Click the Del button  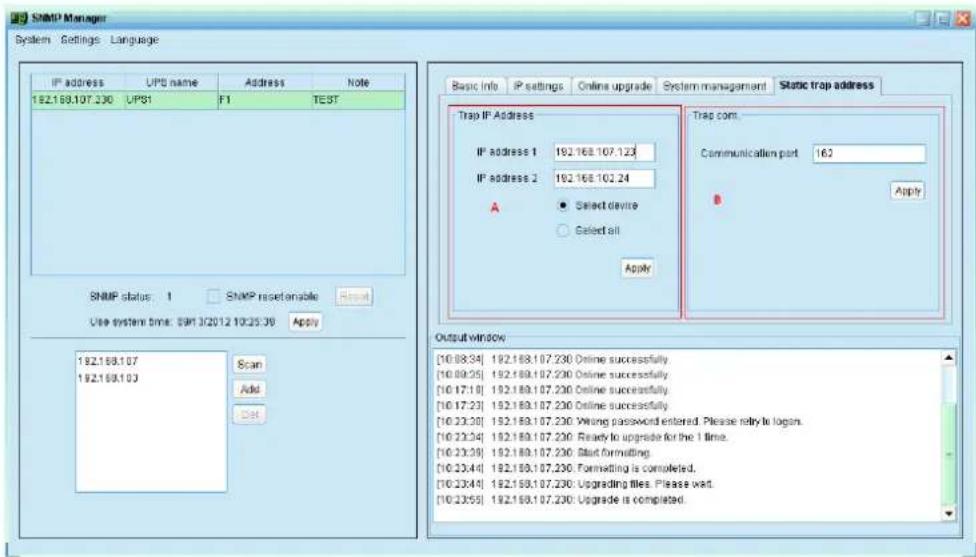(250, 415)
